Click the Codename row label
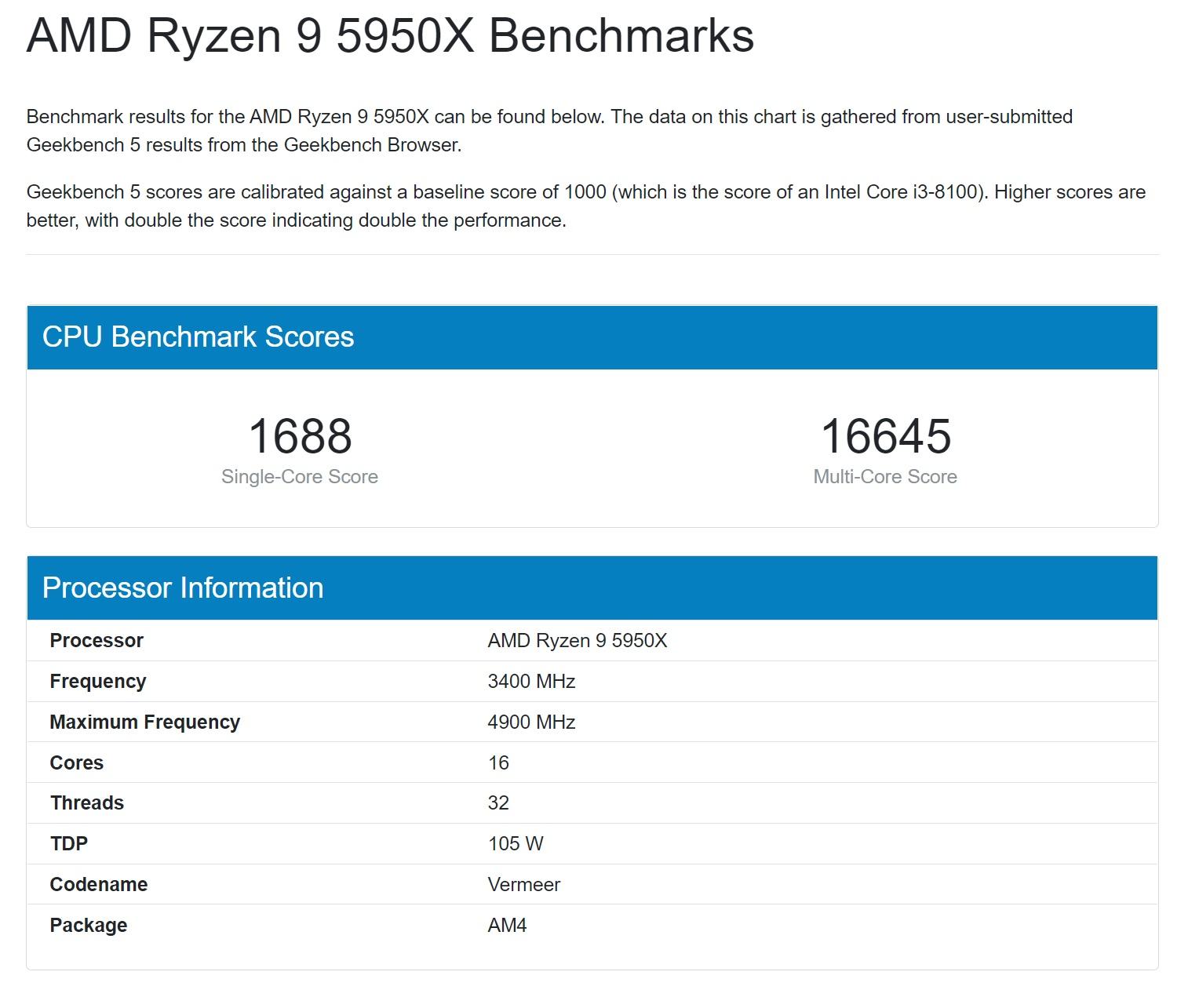The height and width of the screenshot is (1008, 1199). click(99, 885)
